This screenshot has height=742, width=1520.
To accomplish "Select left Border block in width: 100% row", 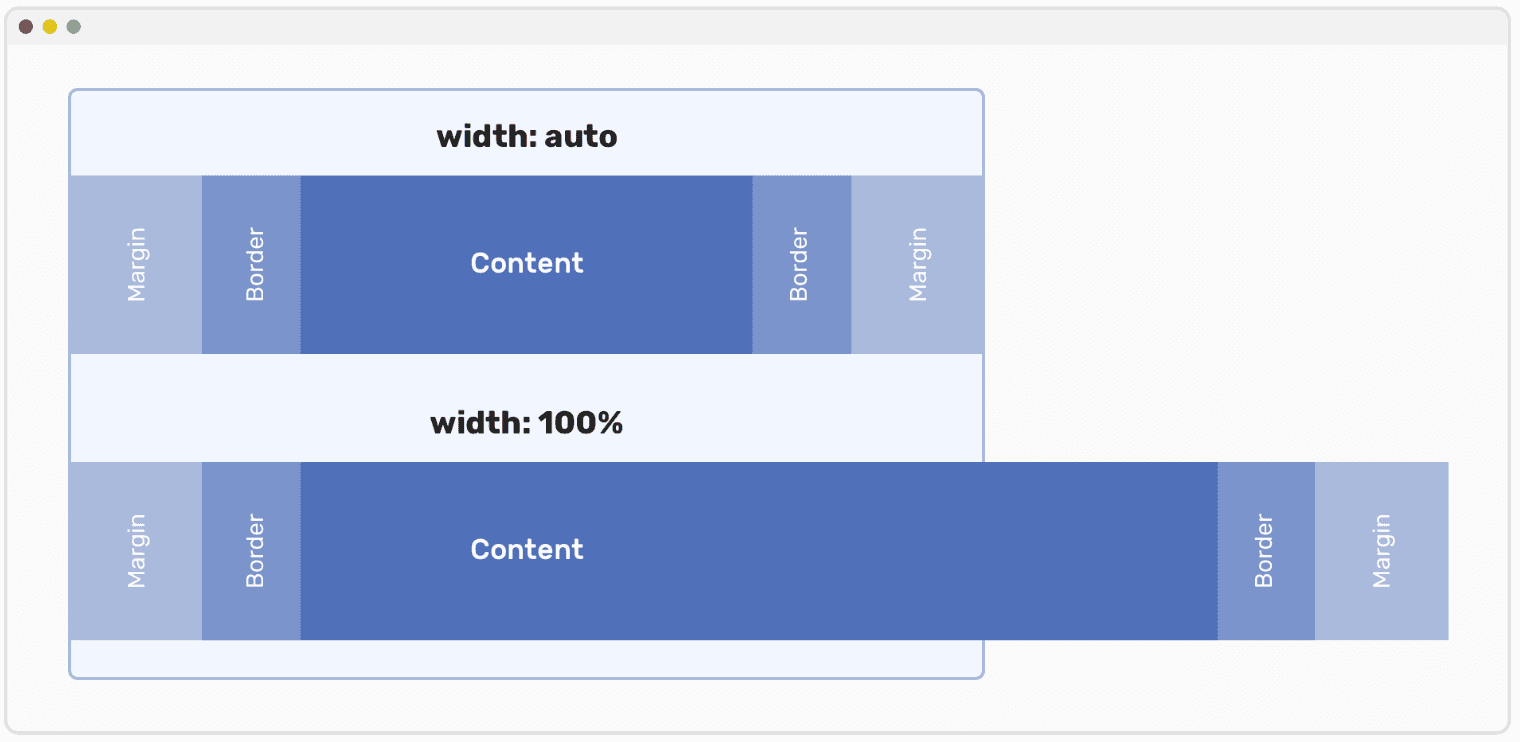I will (x=251, y=551).
